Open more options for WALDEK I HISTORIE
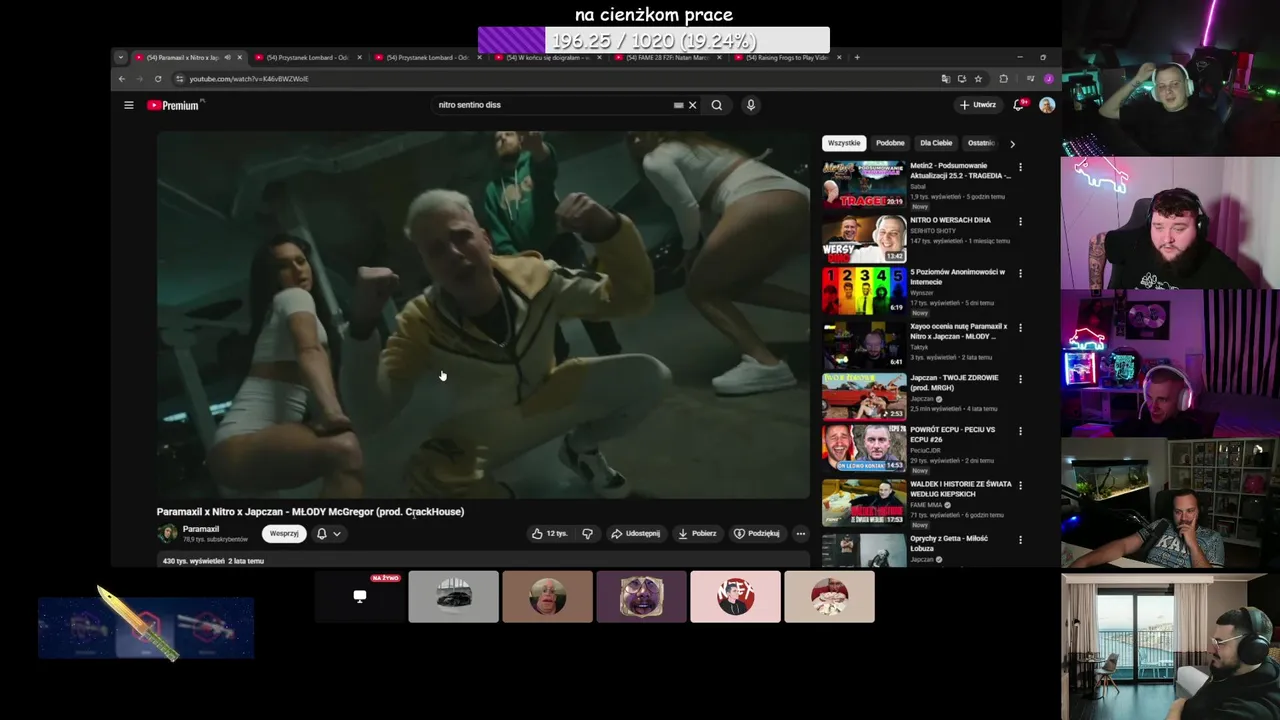The width and height of the screenshot is (1280, 720). click(1020, 485)
